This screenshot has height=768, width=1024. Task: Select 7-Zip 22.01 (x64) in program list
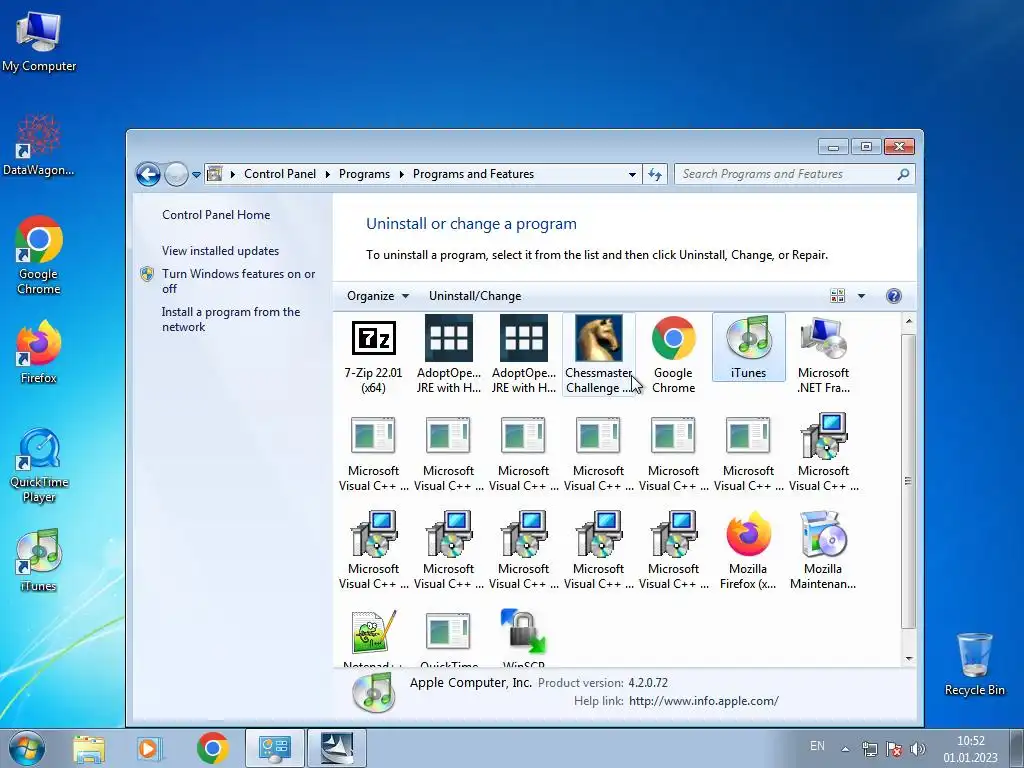tap(373, 356)
